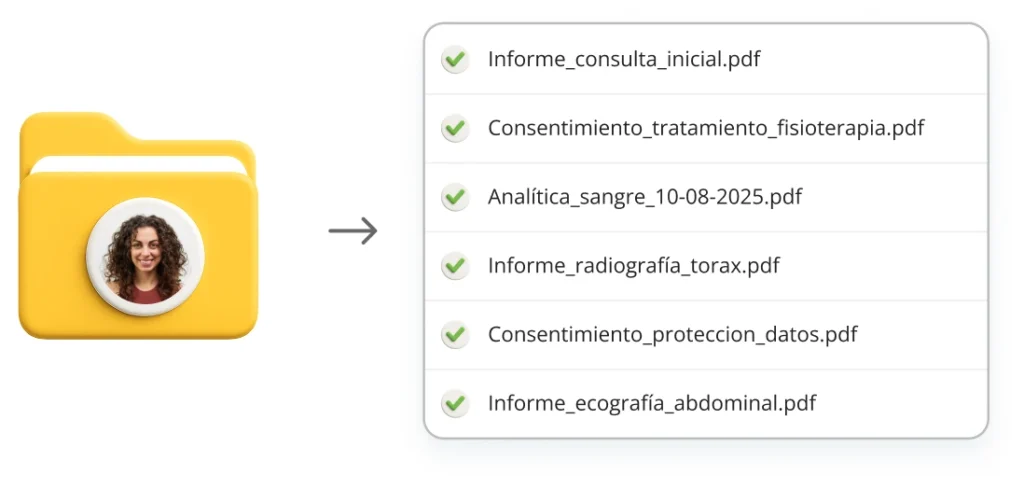Open the Consentimiento_proteccion_datos.pdf document
The width and height of the screenshot is (1024, 489).
point(673,335)
